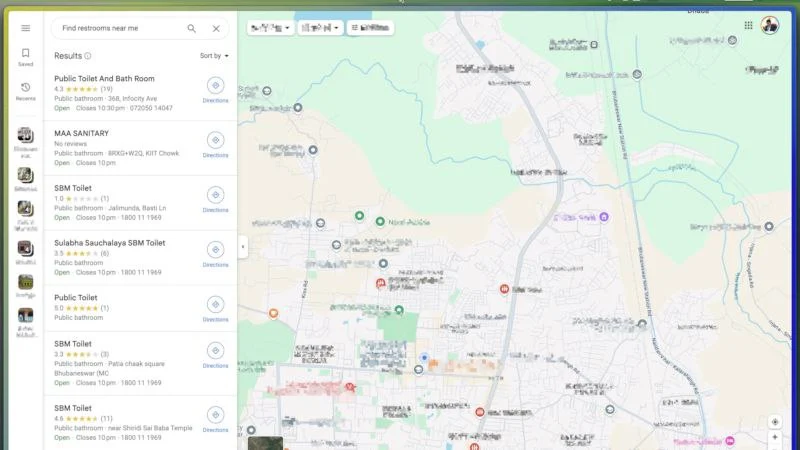Click the map layers satellite thumbnail

pyautogui.click(x=265, y=442)
